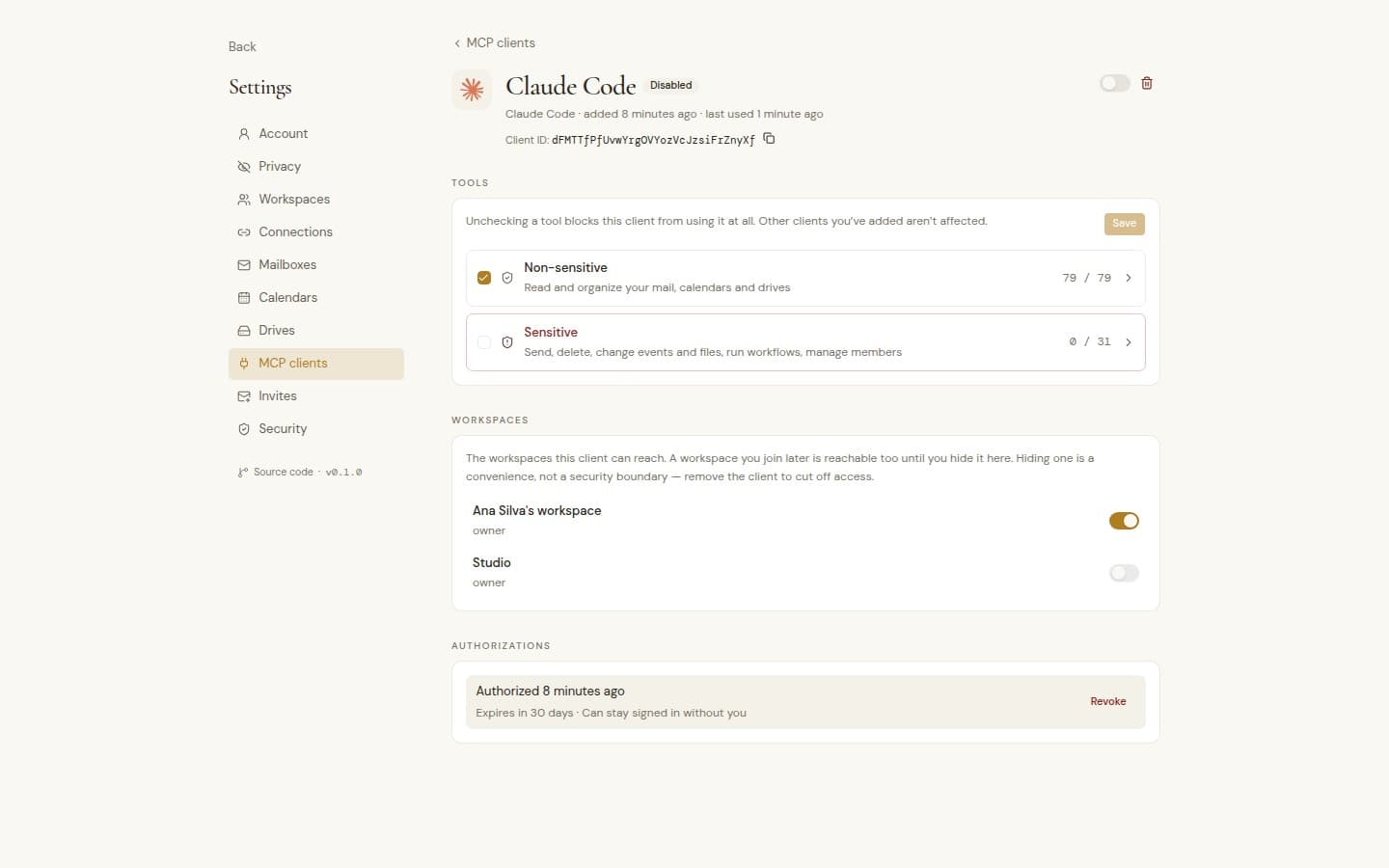Open the Account settings section
Screen dimensions: 1389x868
pyautogui.click(x=316, y=134)
